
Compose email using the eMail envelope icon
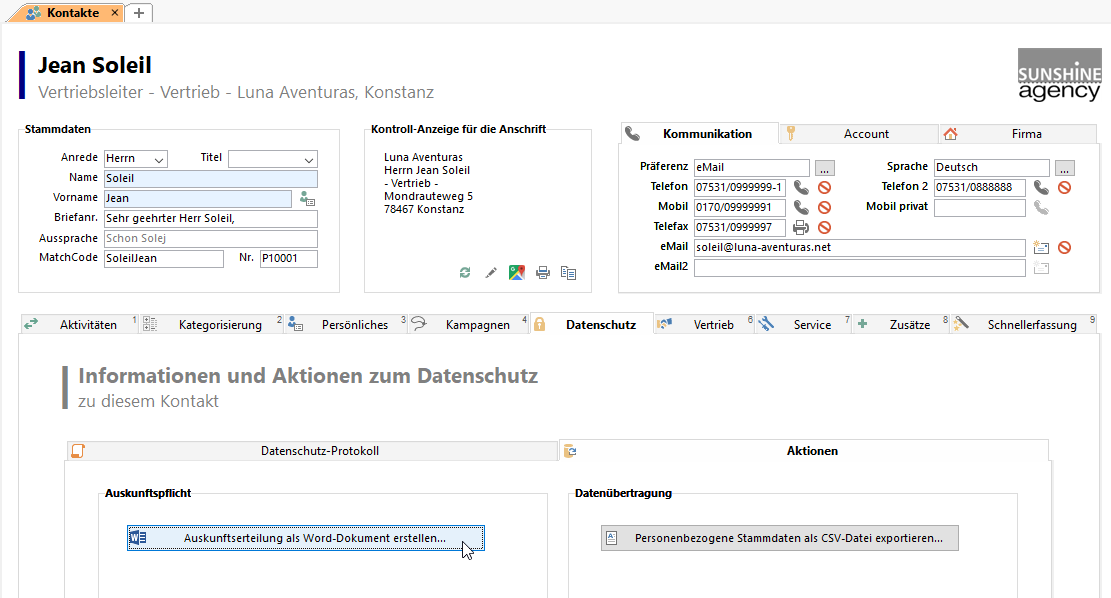pos(1040,247)
